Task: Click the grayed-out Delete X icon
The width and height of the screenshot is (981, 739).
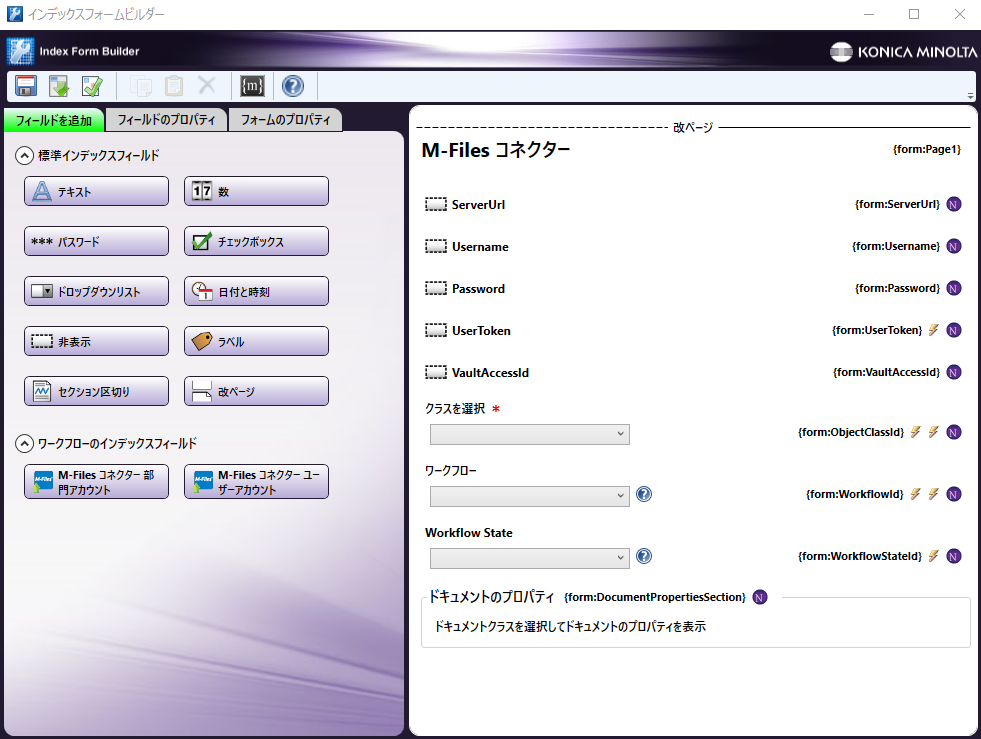Action: tap(206, 85)
